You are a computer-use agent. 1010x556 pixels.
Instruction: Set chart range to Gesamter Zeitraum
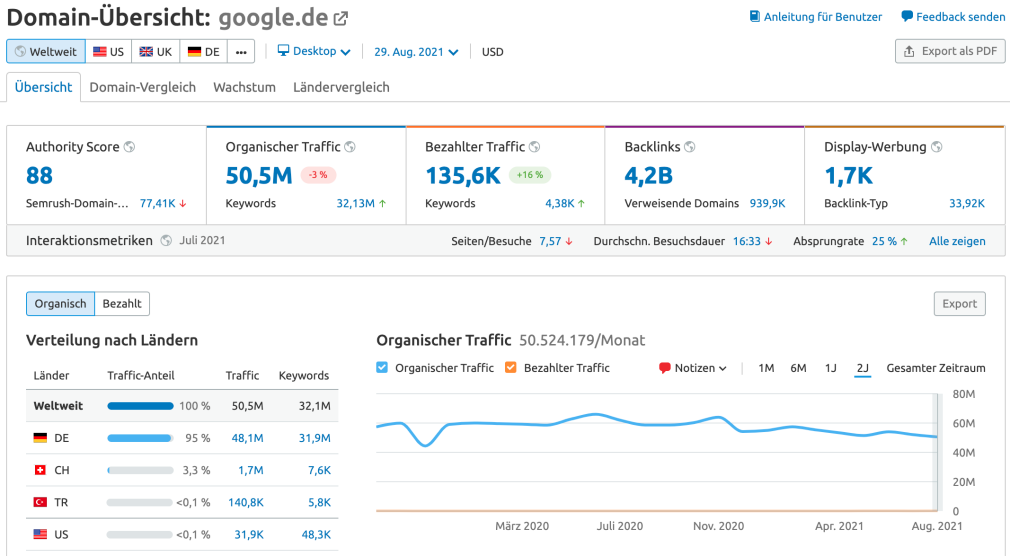click(x=935, y=368)
